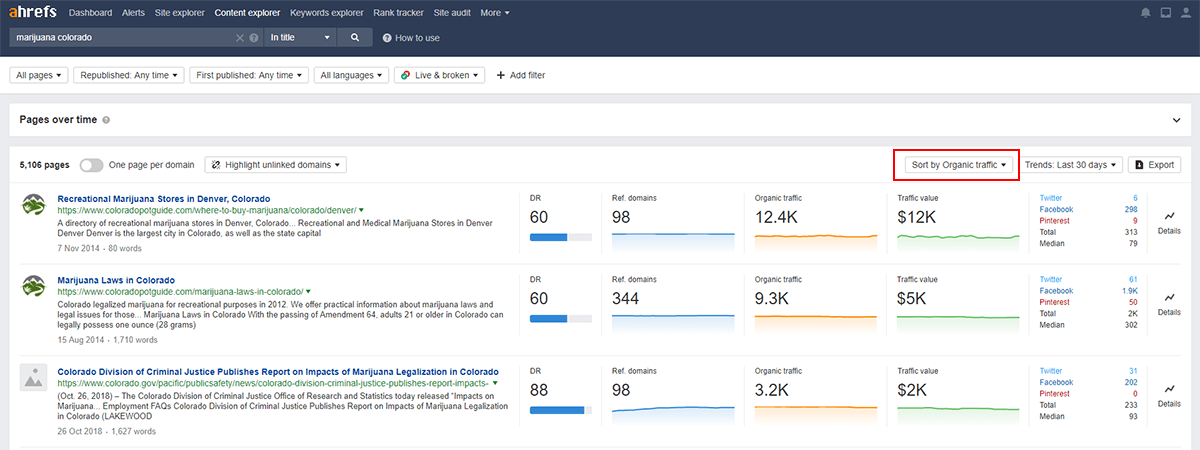
Task: Click Organic traffic value 3.2K
Action: (x=772, y=389)
